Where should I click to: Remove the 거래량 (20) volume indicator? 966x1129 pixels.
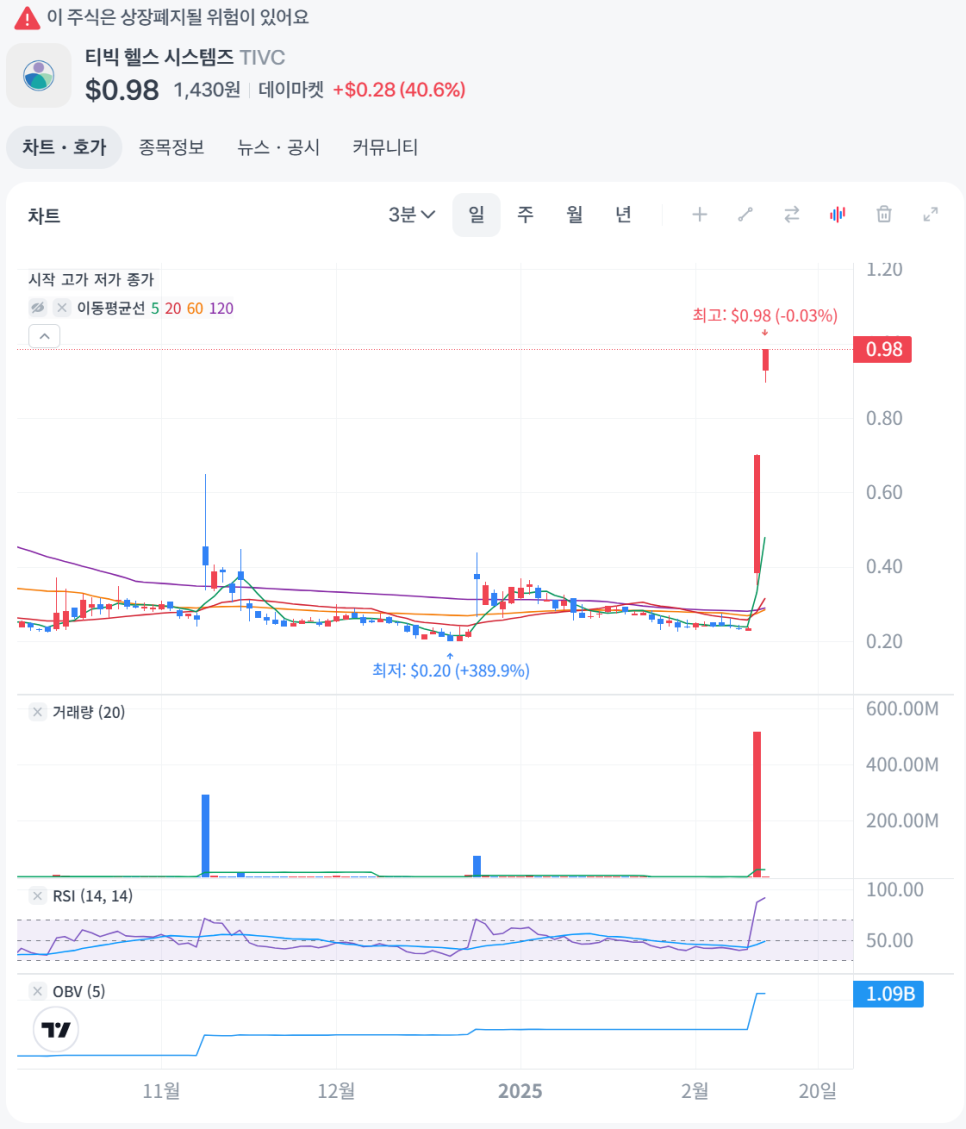click(37, 712)
